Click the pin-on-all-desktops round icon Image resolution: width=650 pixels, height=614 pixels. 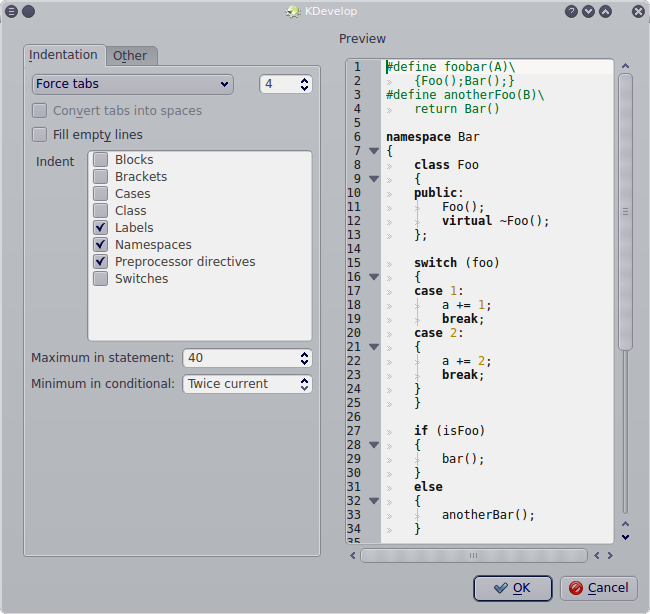click(x=28, y=12)
